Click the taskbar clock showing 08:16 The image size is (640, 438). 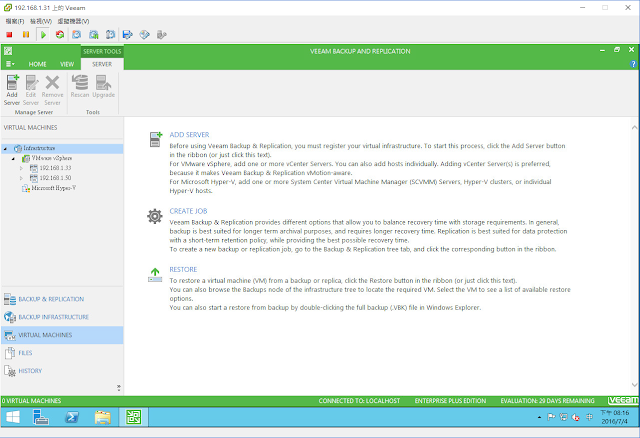tap(615, 417)
